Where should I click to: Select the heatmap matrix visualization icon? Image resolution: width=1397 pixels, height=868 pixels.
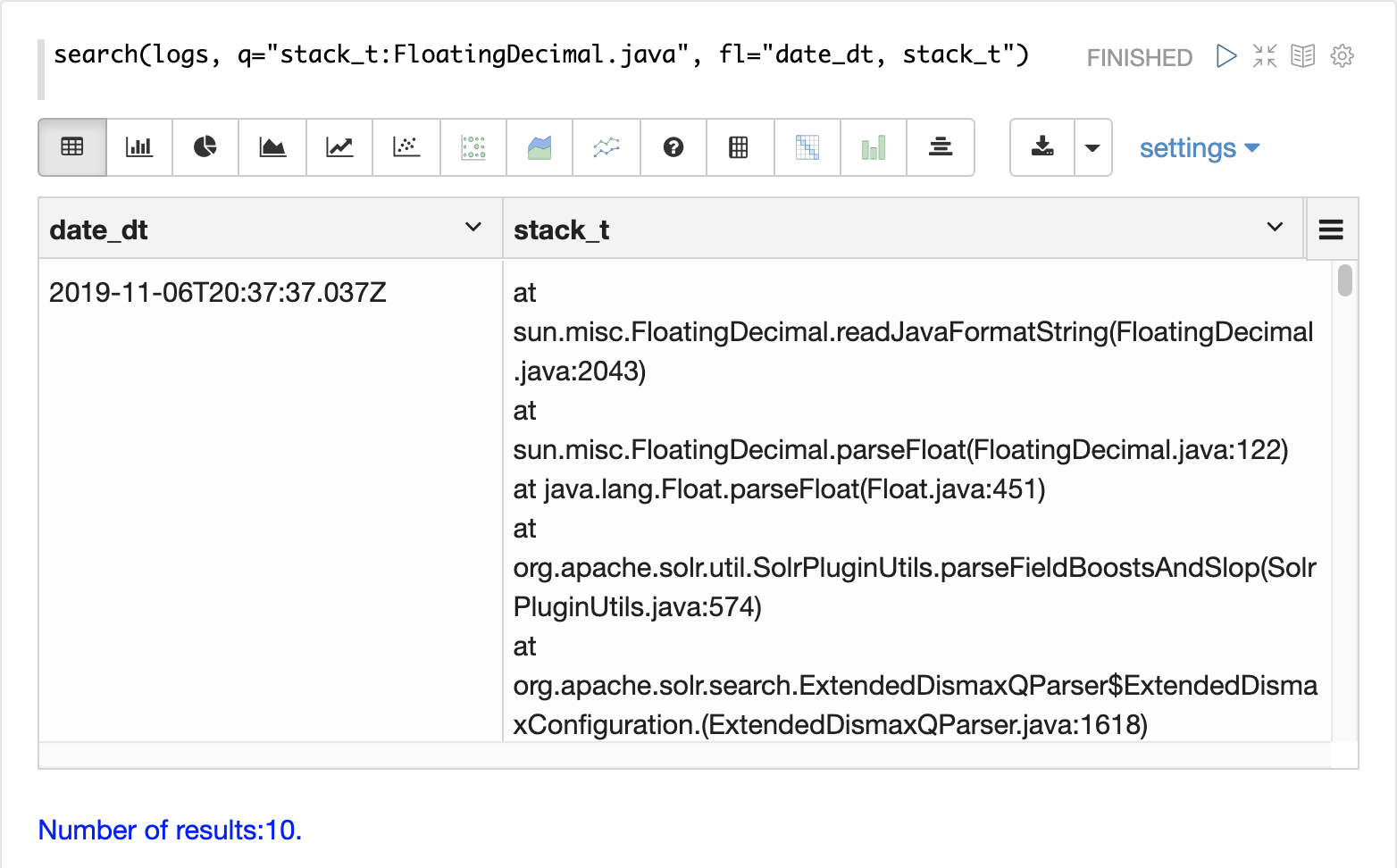[x=807, y=147]
